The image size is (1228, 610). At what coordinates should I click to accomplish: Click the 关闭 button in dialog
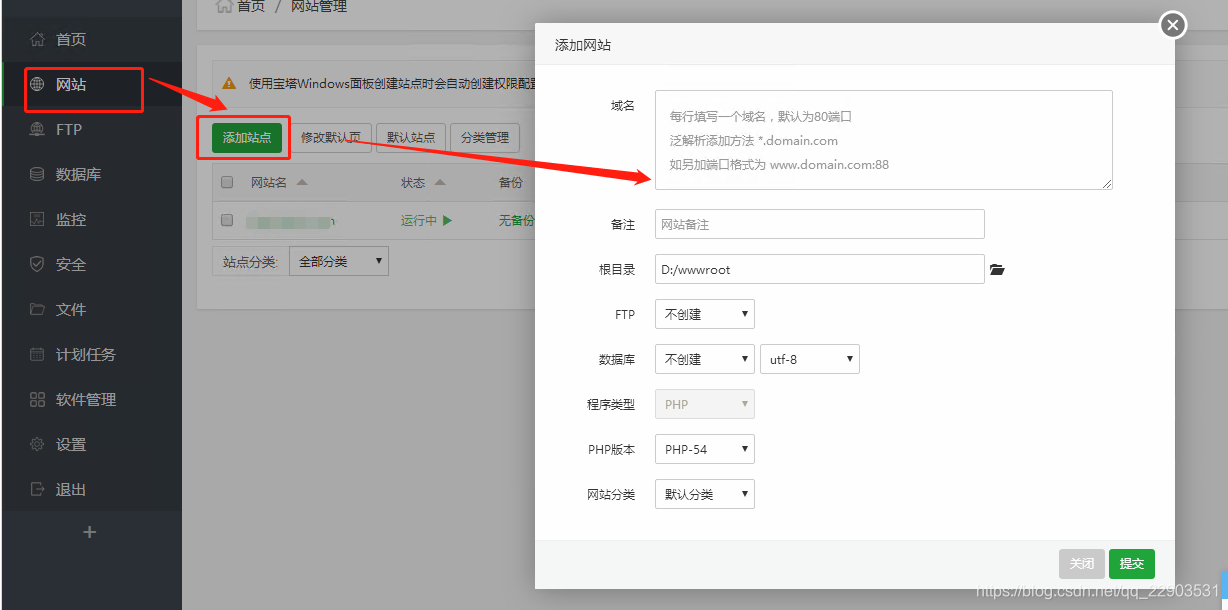pos(1082,564)
